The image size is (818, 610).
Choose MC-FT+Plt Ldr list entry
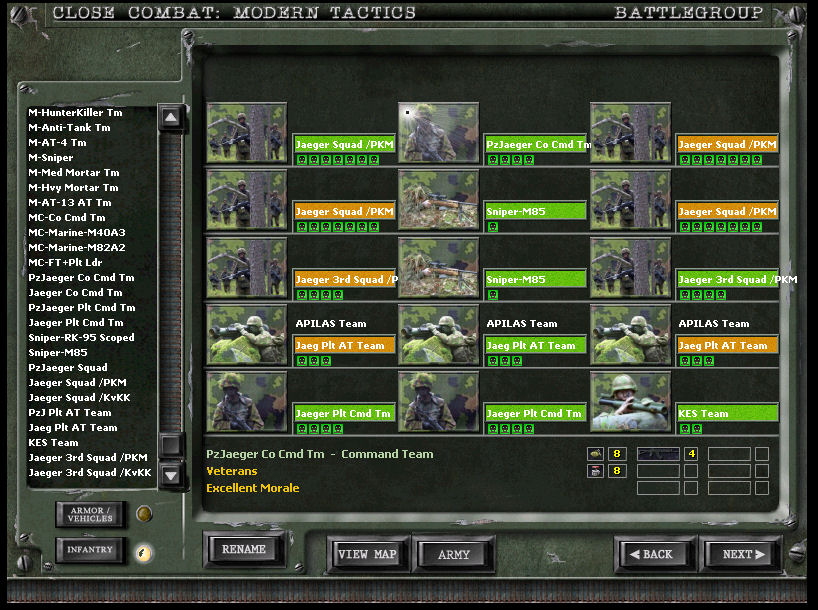coord(65,263)
